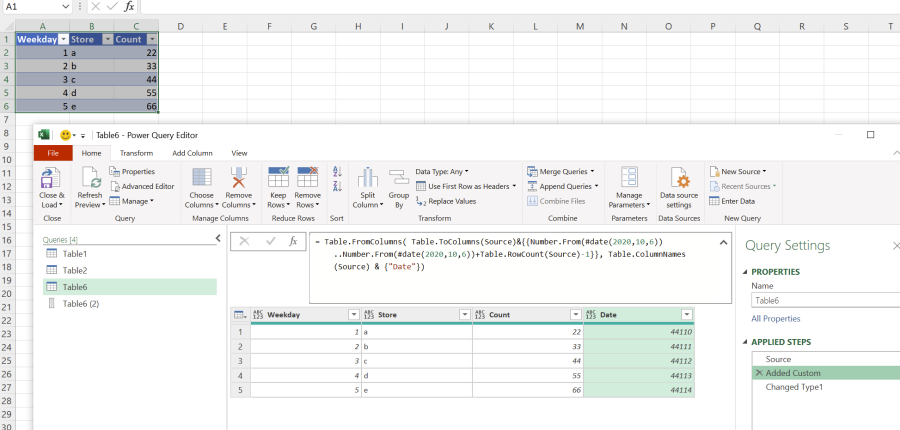Collapse the APPLIED STEPS section

(745, 342)
